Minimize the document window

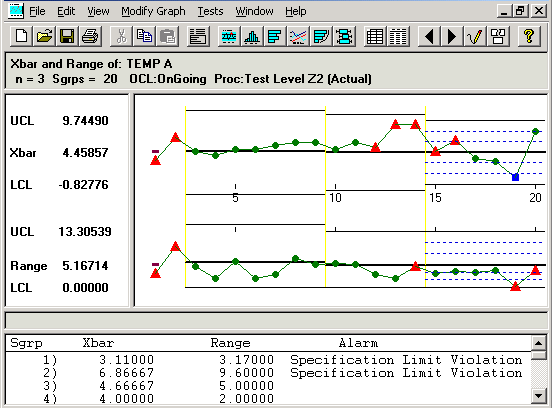coord(504,11)
